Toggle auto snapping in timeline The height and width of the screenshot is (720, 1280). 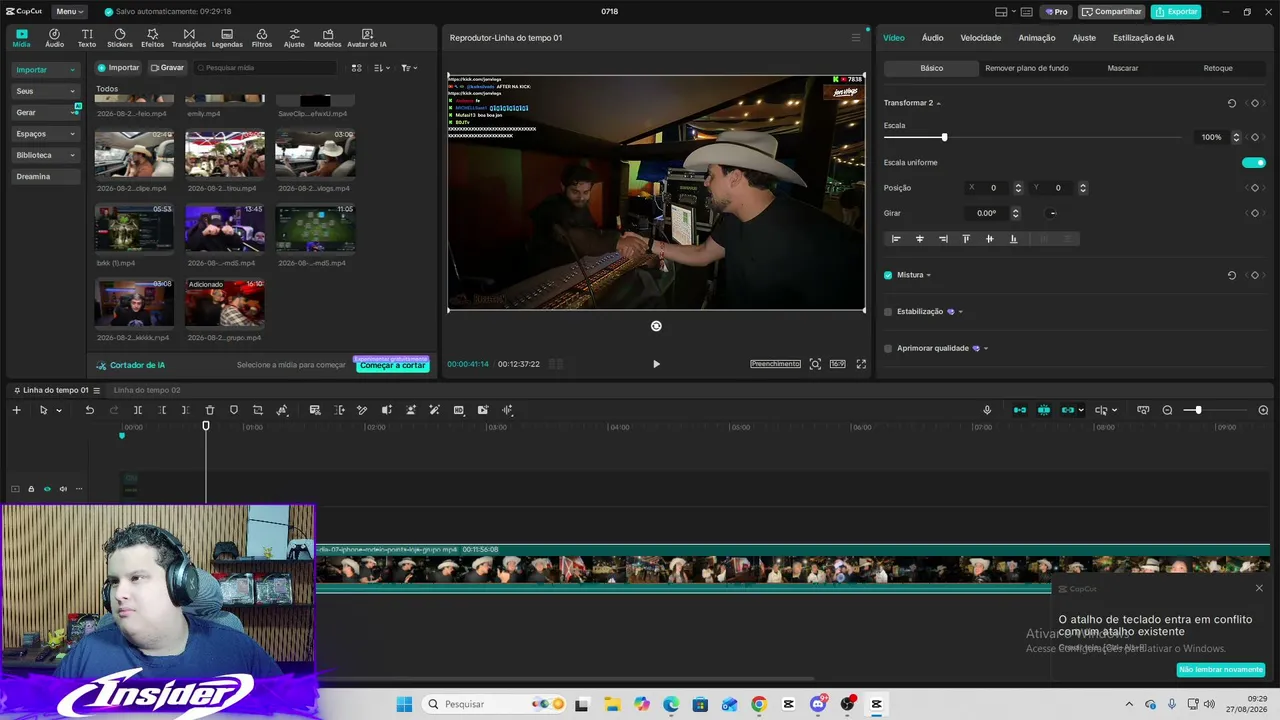1044,410
